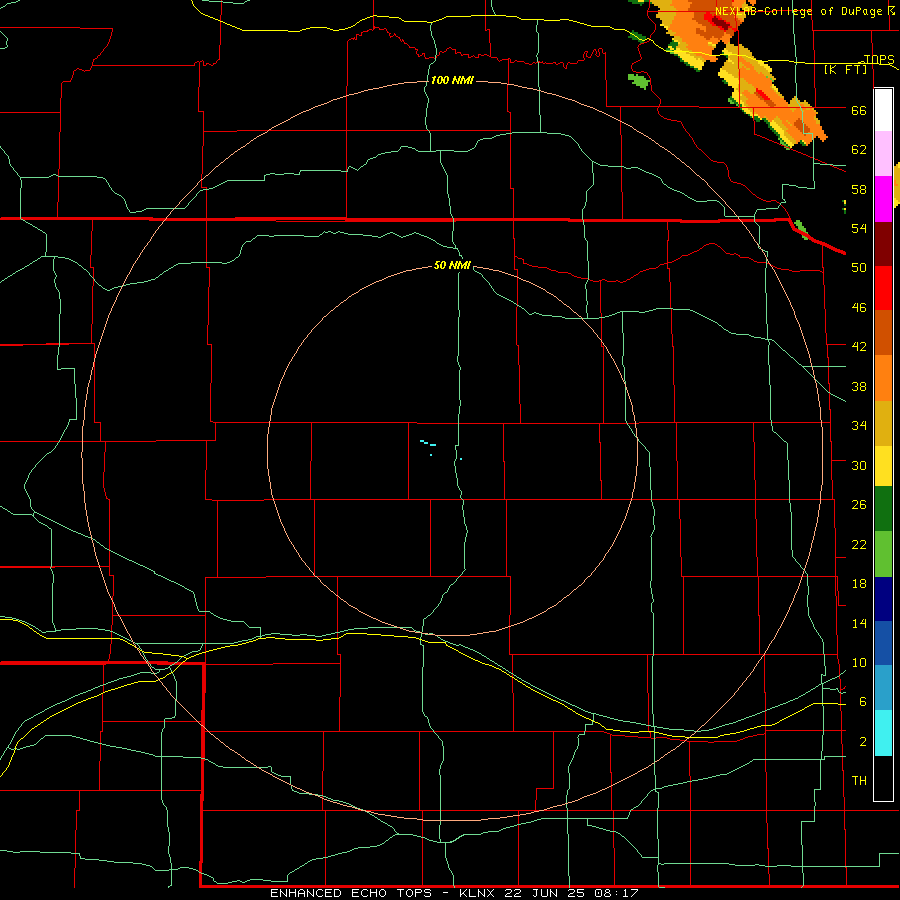Click the black TH threshold color band
The image size is (900, 900).
[883, 778]
